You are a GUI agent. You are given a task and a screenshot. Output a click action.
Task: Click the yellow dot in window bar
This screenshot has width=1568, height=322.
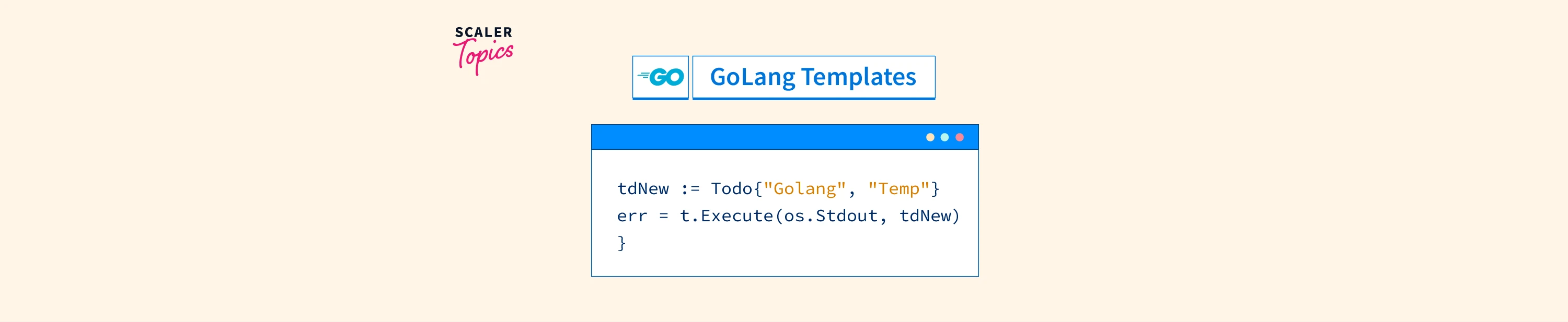929,137
